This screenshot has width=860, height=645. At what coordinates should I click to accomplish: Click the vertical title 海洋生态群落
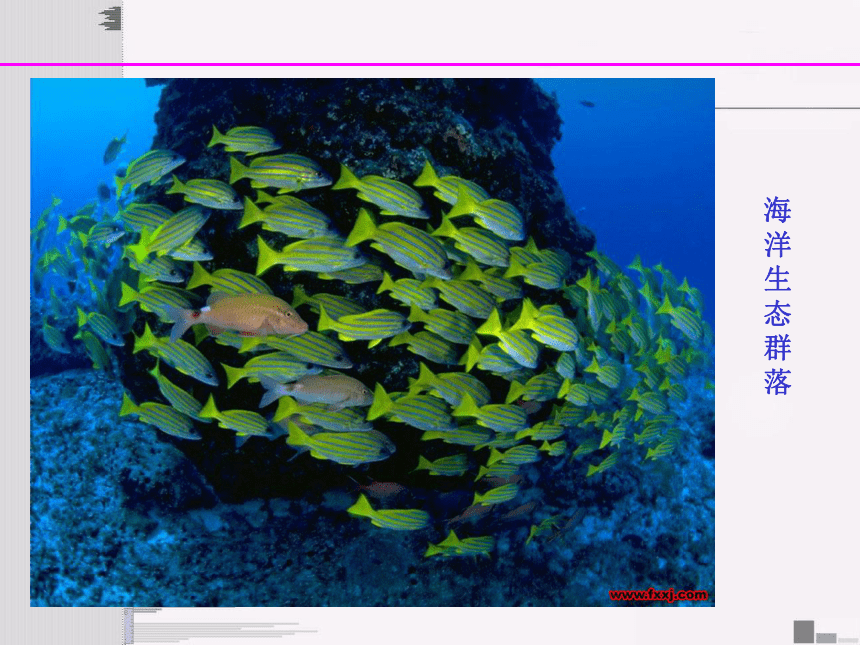tap(777, 296)
